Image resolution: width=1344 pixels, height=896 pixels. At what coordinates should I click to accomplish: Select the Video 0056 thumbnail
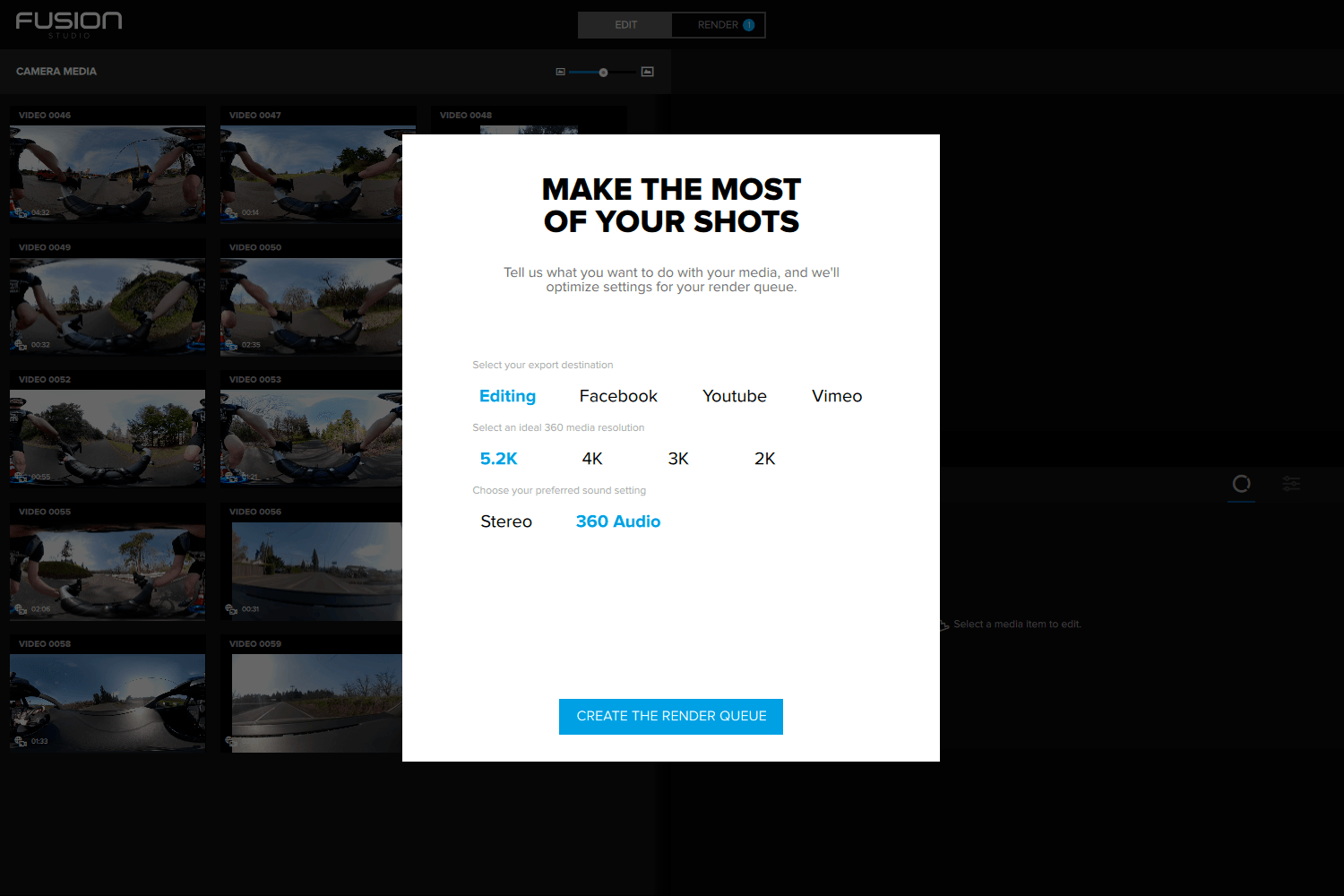(x=316, y=570)
